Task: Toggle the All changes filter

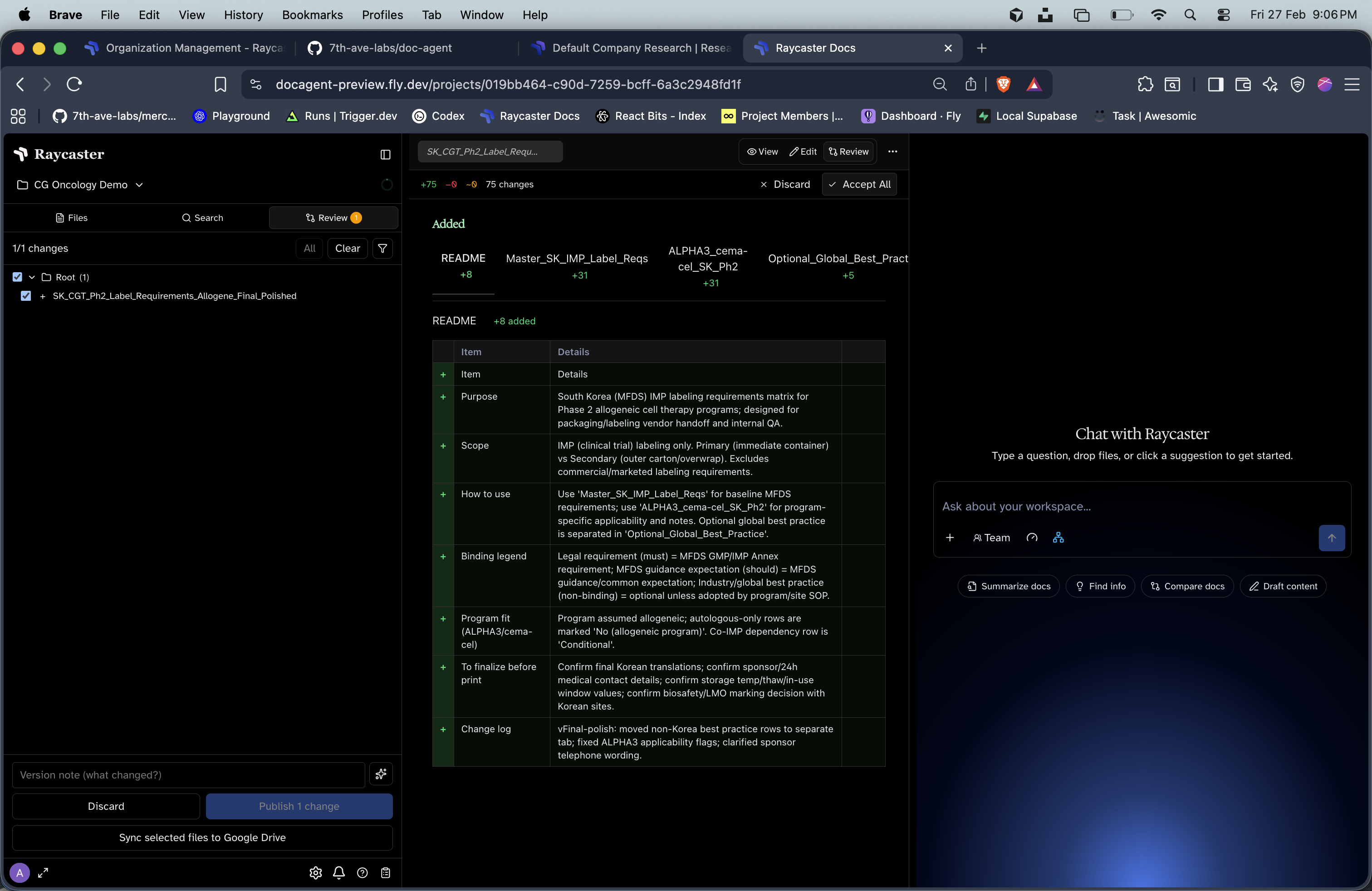Action: point(309,248)
